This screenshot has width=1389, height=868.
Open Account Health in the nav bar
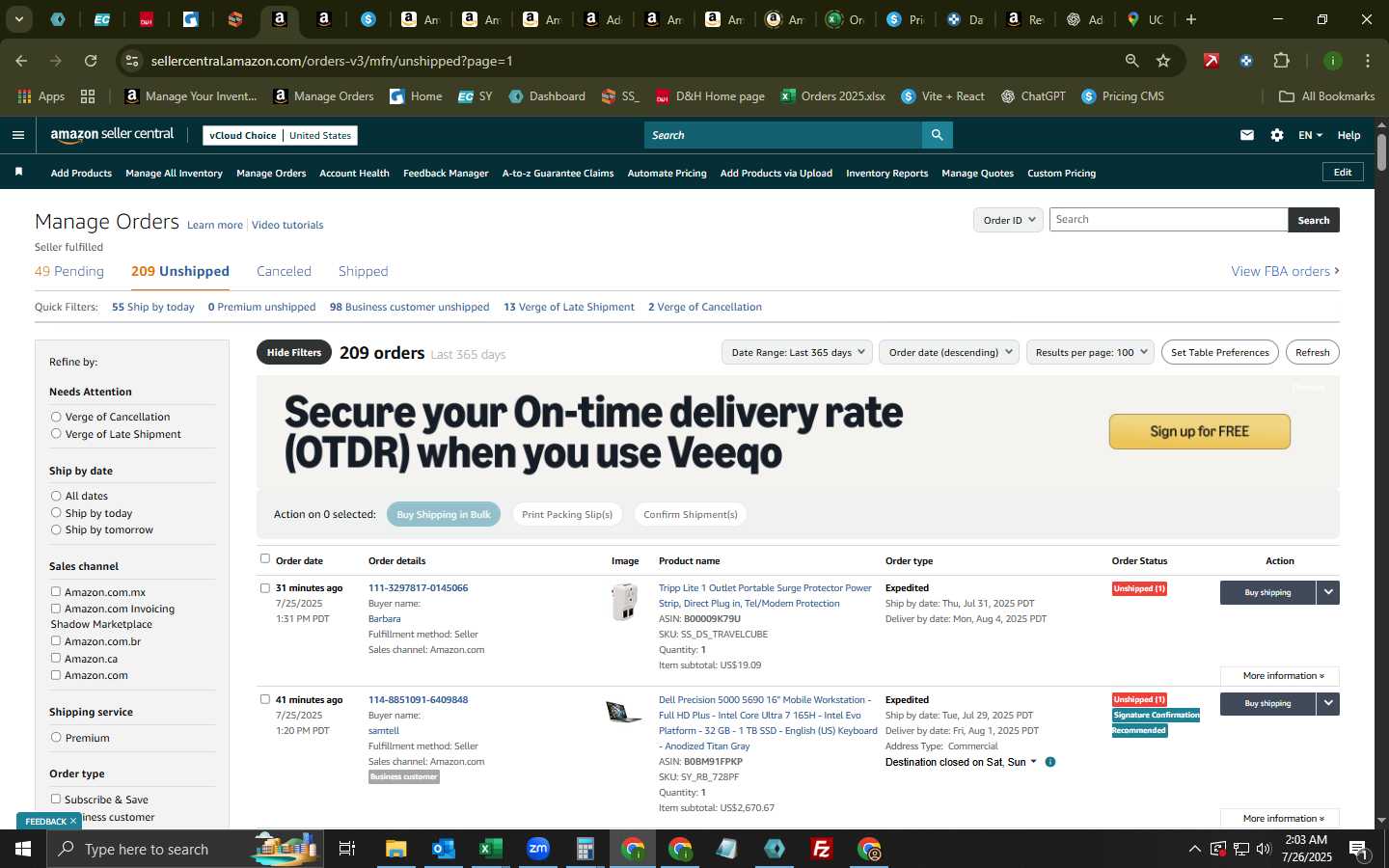pos(354,173)
